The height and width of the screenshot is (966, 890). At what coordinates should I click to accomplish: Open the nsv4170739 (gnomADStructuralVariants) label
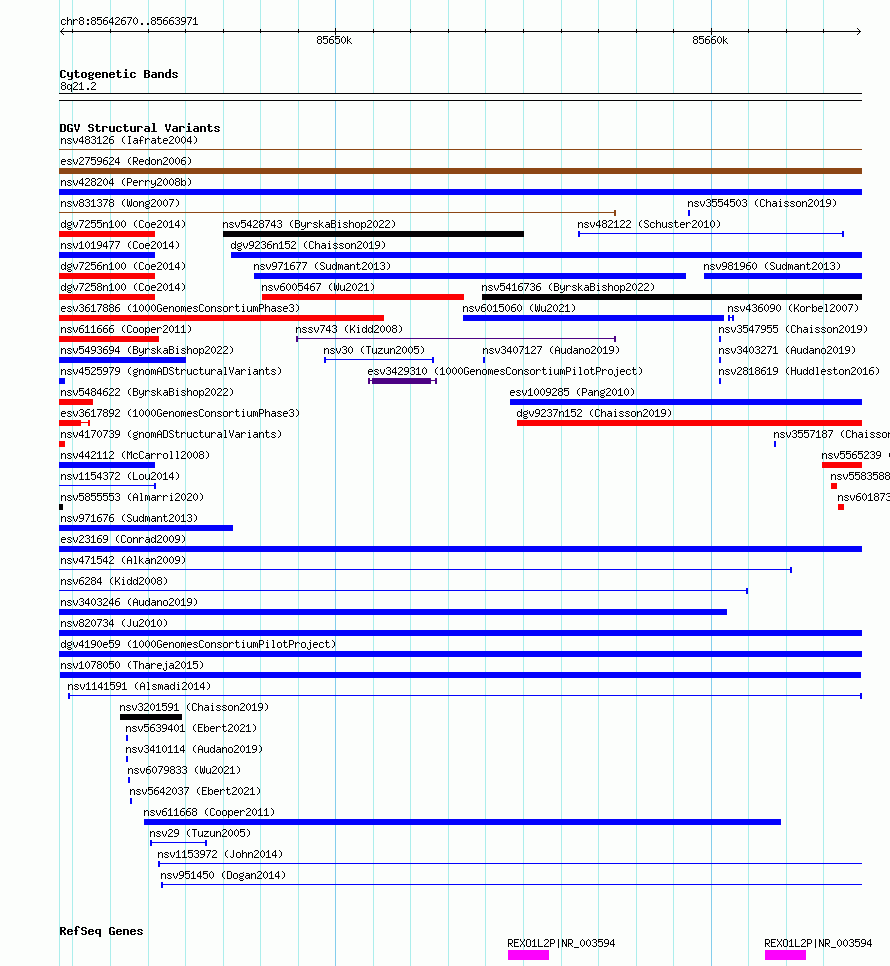coord(171,434)
